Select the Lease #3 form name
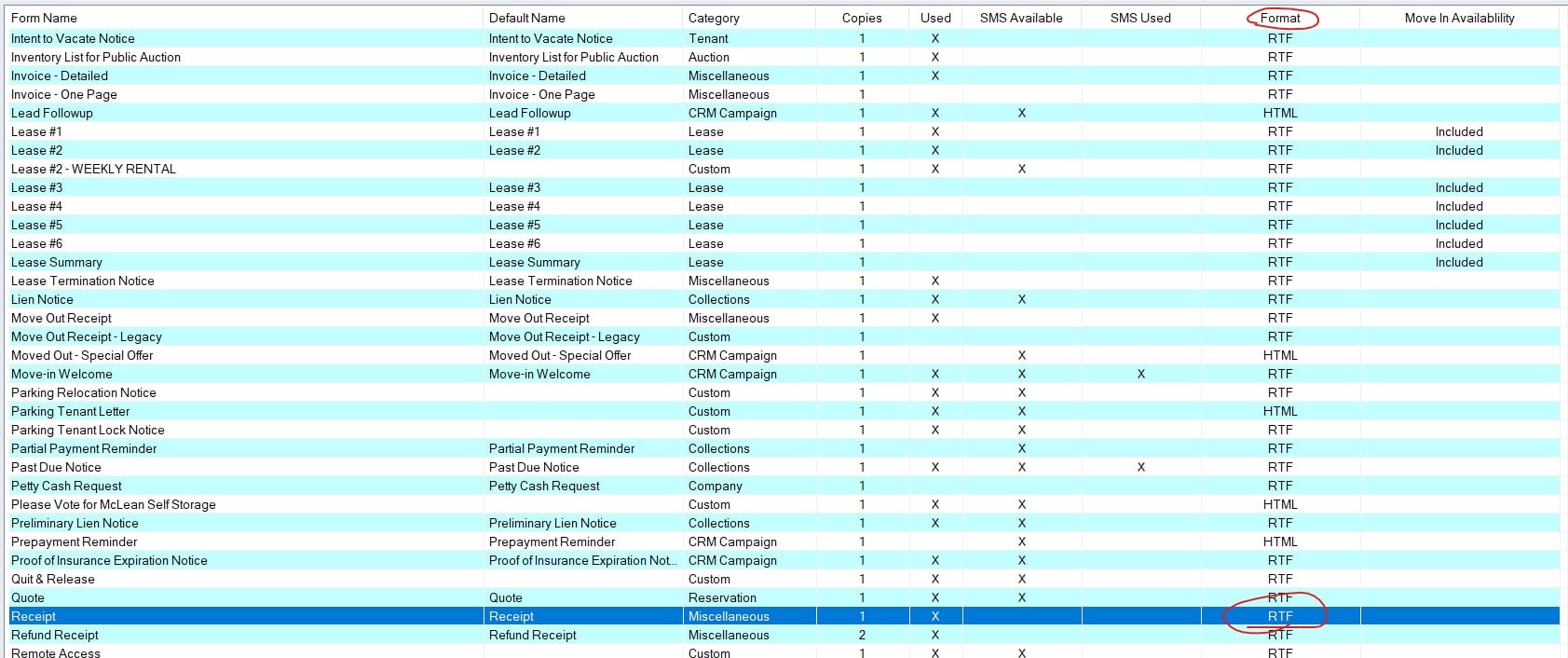The height and width of the screenshot is (658, 1568). pyautogui.click(x=36, y=187)
